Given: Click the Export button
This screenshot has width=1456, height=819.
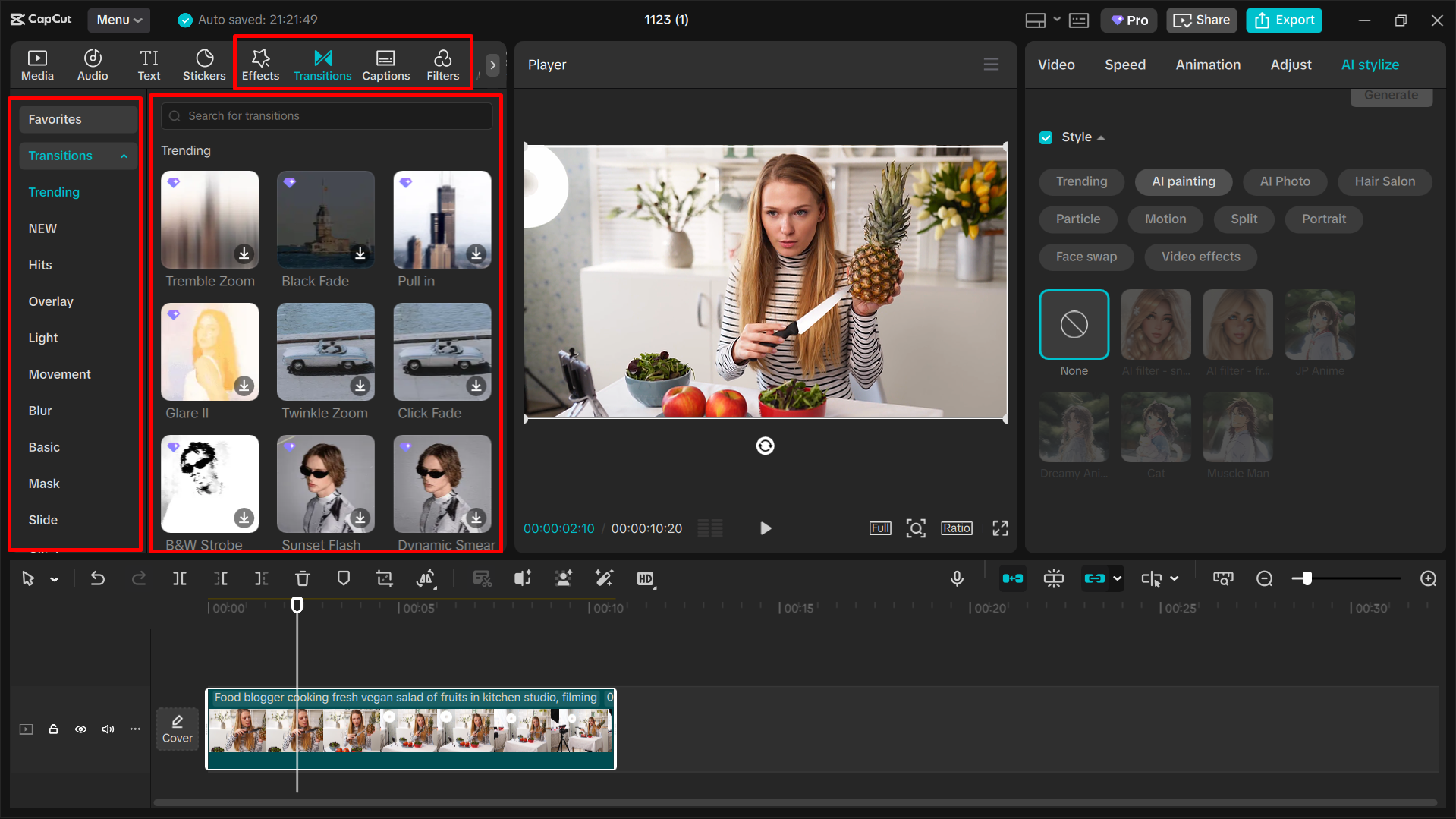Looking at the screenshot, I should point(1283,20).
